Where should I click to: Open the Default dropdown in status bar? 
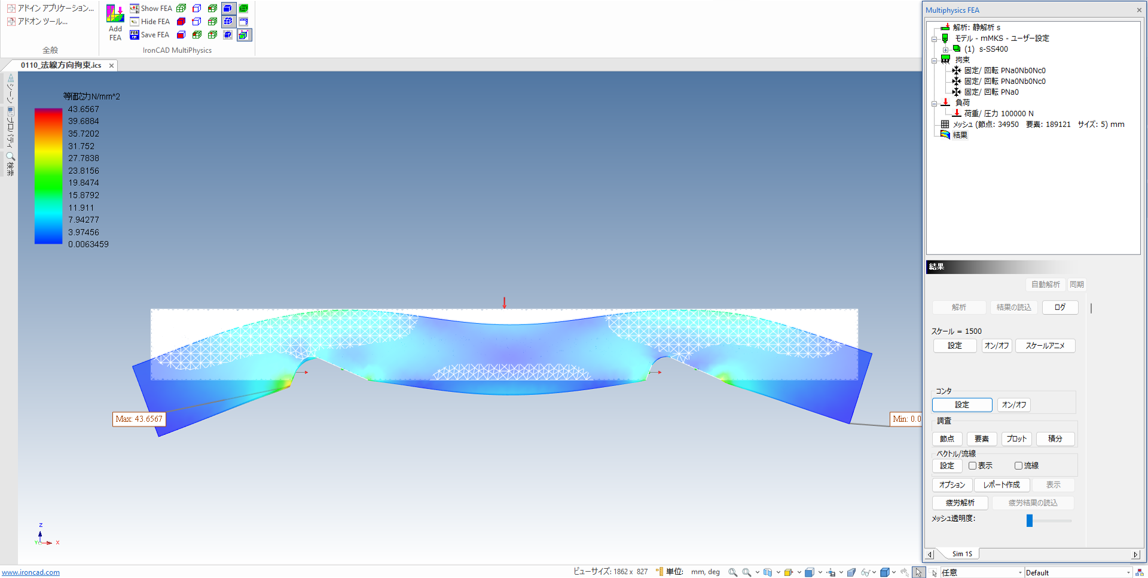(1078, 572)
